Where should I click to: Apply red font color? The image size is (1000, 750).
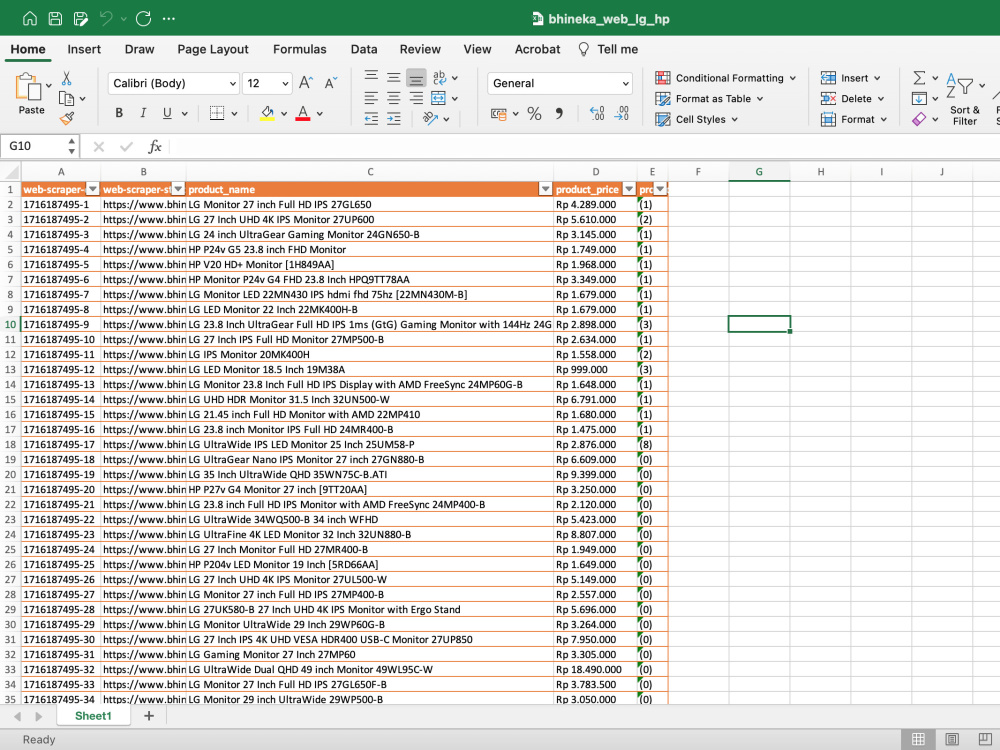pos(303,114)
